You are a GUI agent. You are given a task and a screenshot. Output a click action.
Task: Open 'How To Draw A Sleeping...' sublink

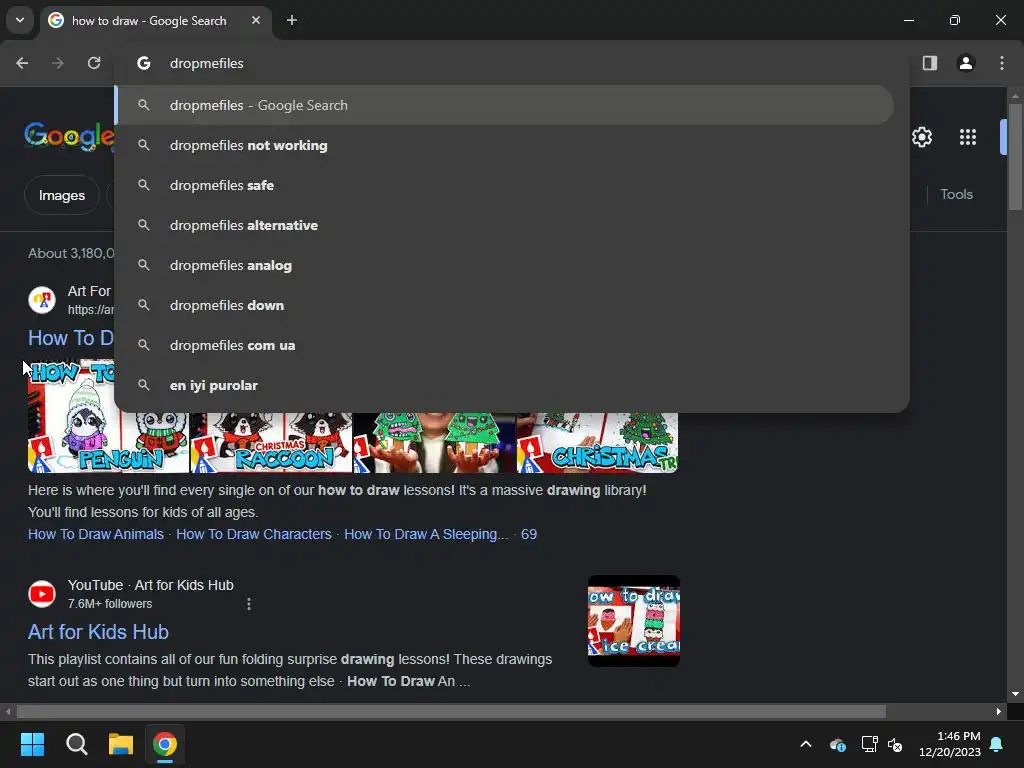click(426, 534)
